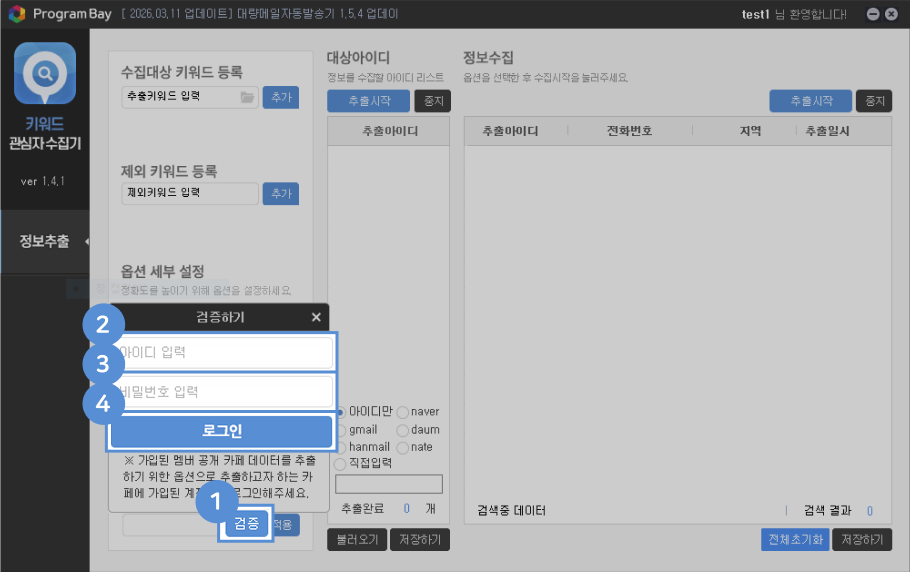Choose the gmail radio option
The height and width of the screenshot is (572, 910).
[341, 430]
